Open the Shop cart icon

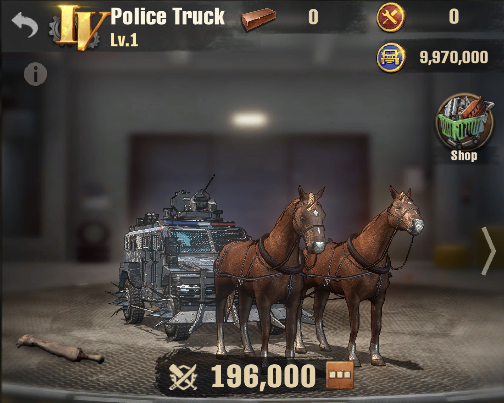click(x=465, y=121)
